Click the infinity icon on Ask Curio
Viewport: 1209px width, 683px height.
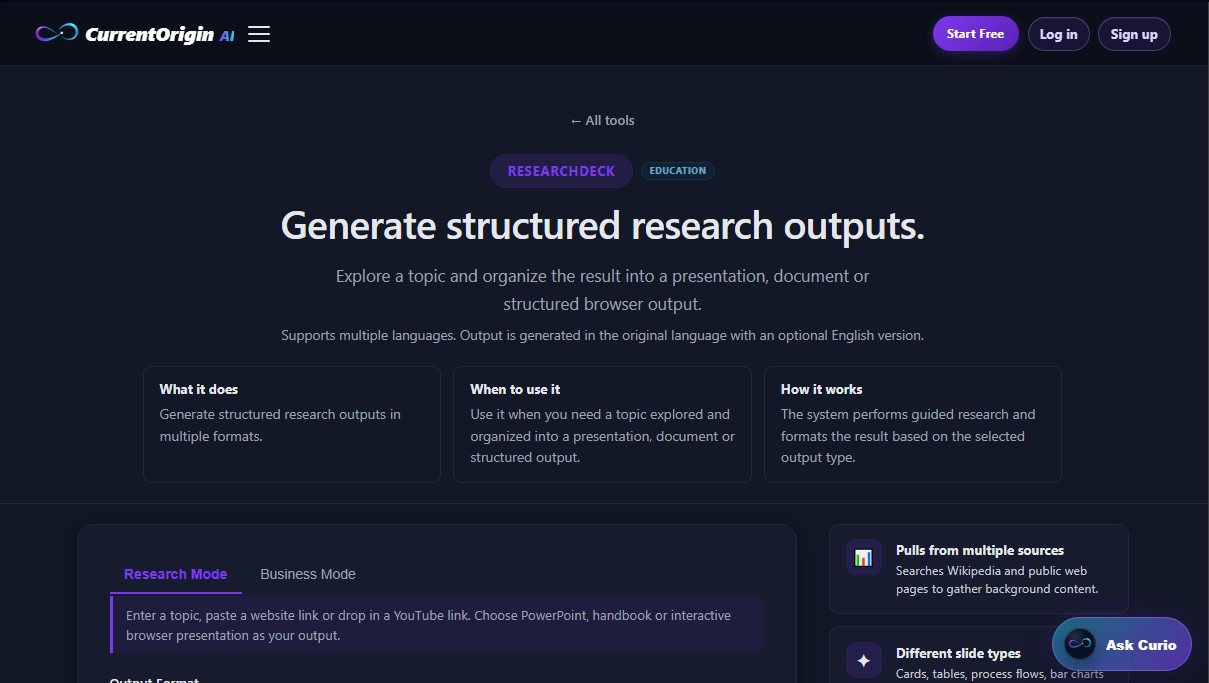(x=1080, y=645)
